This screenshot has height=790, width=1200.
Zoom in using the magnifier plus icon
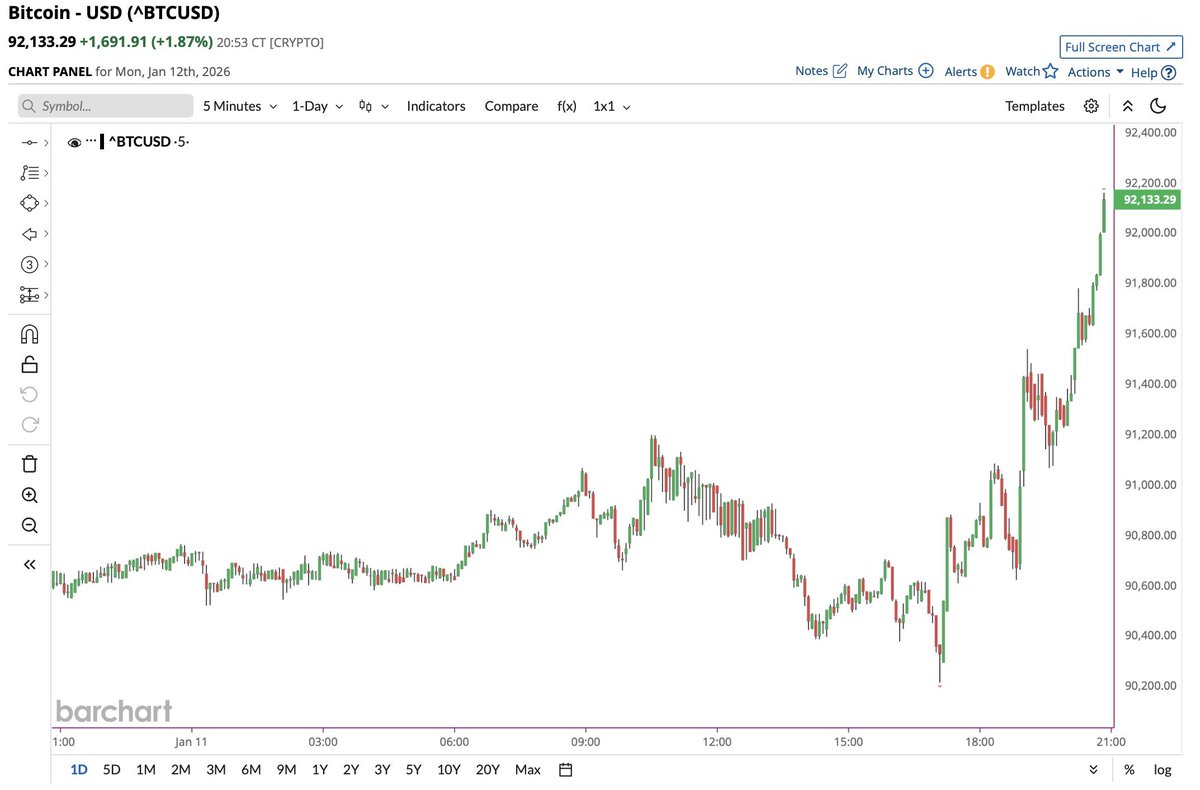pyautogui.click(x=29, y=494)
